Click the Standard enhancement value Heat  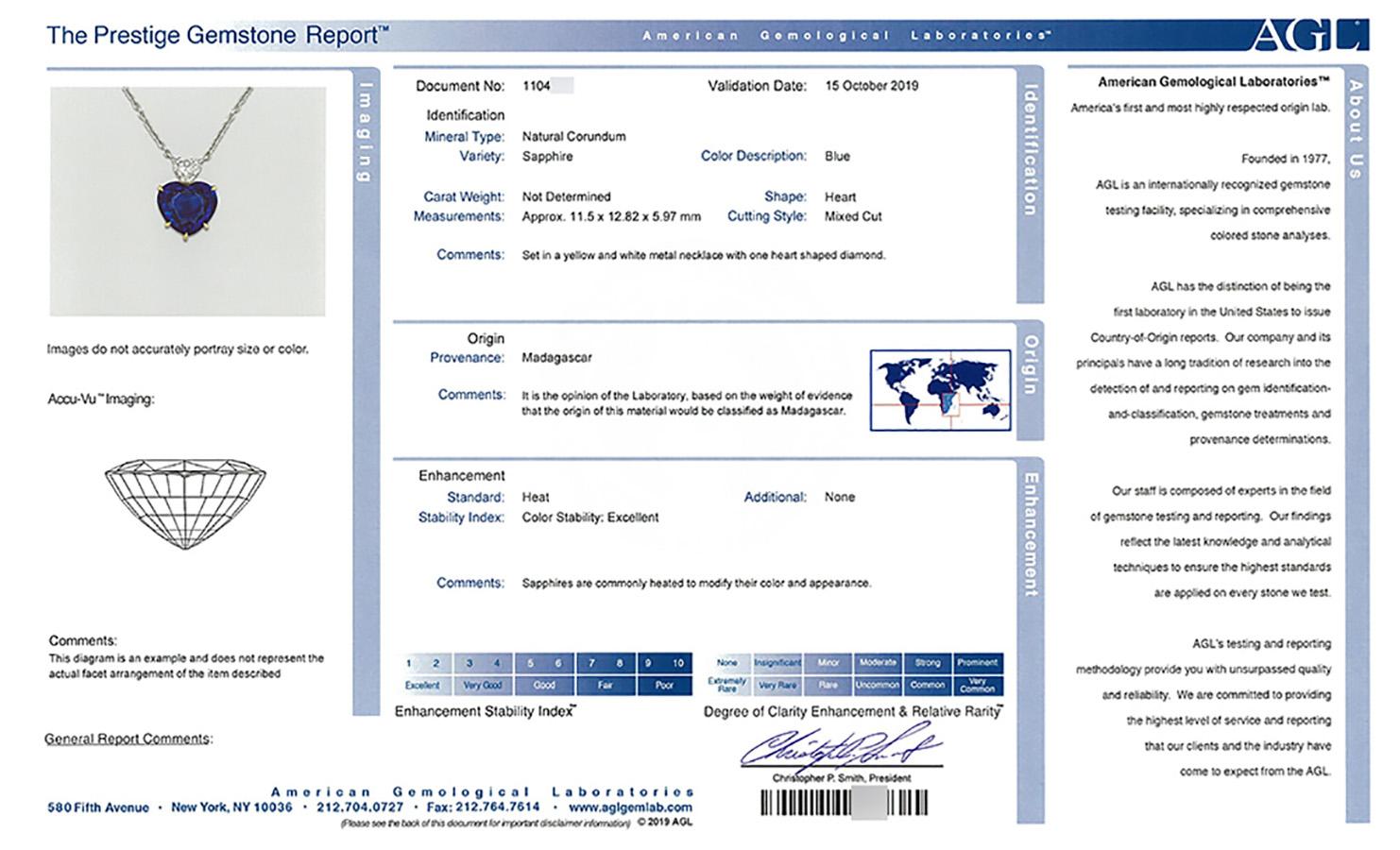pyautogui.click(x=536, y=498)
